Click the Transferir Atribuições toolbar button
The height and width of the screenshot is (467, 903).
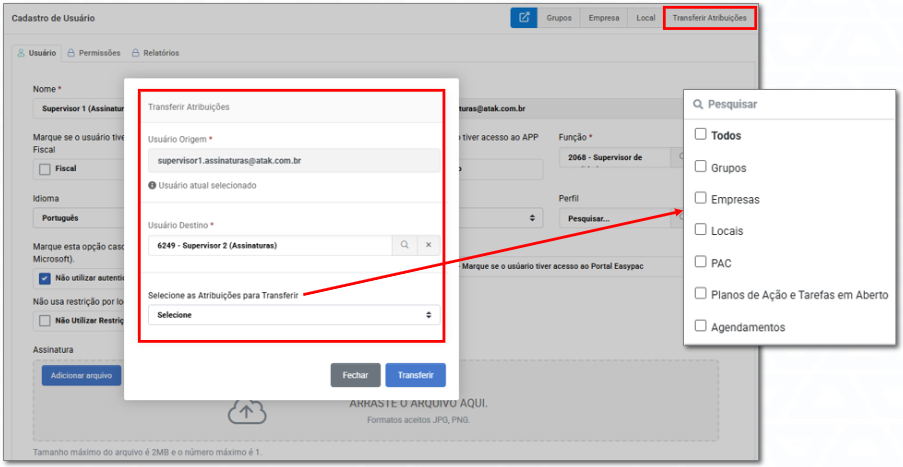[709, 18]
